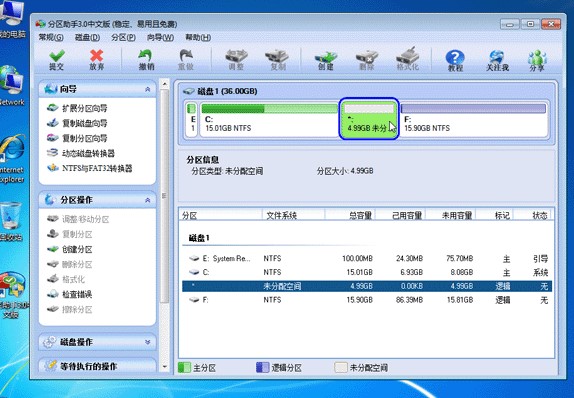Expand the 磁盘操作 panel
Image resolution: width=574 pixels, height=398 pixels.
pos(148,342)
